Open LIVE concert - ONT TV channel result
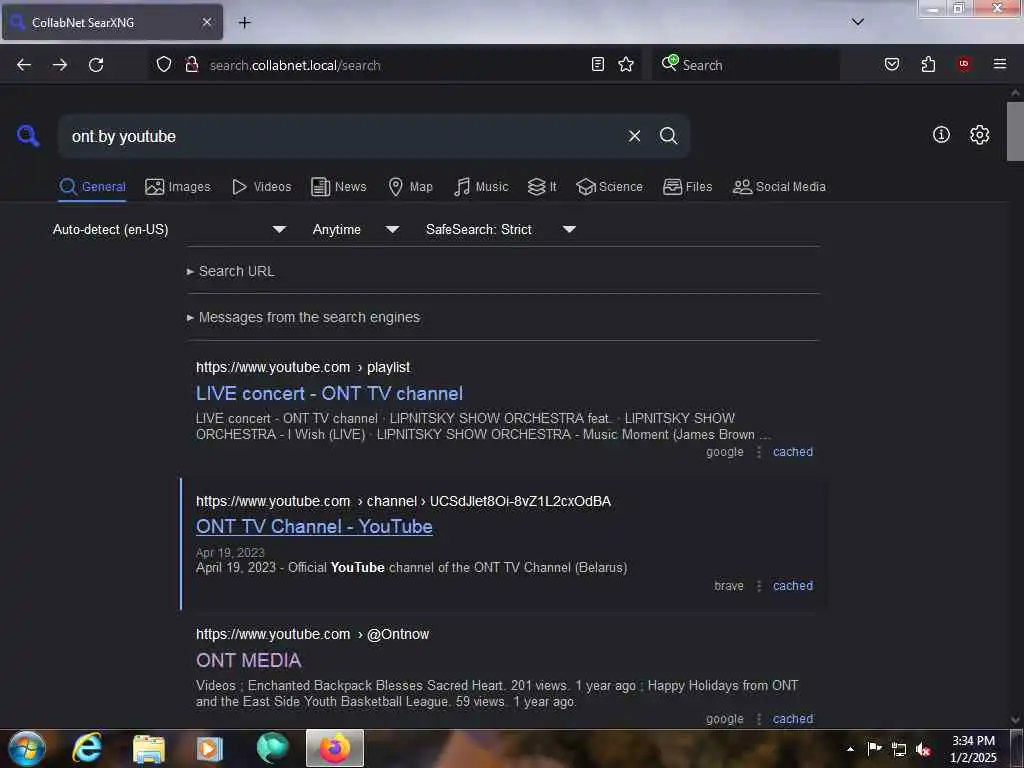 coord(329,393)
